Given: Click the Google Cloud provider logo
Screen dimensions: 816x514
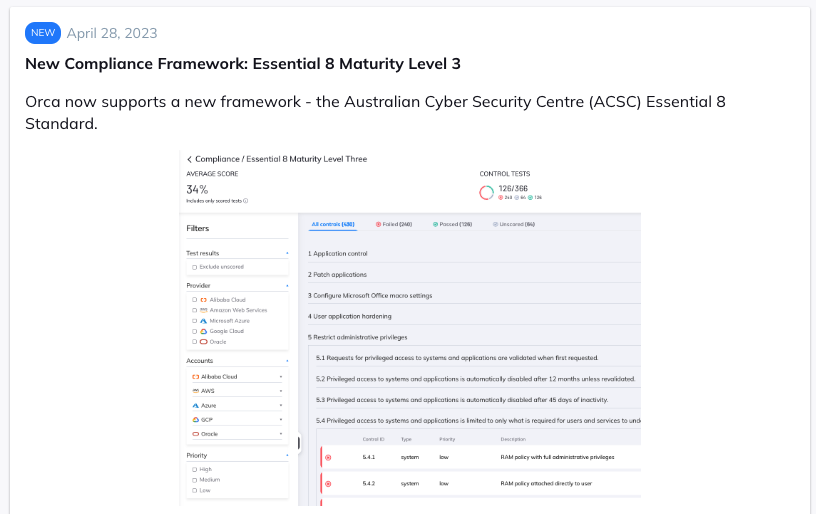Looking at the screenshot, I should click(x=203, y=331).
